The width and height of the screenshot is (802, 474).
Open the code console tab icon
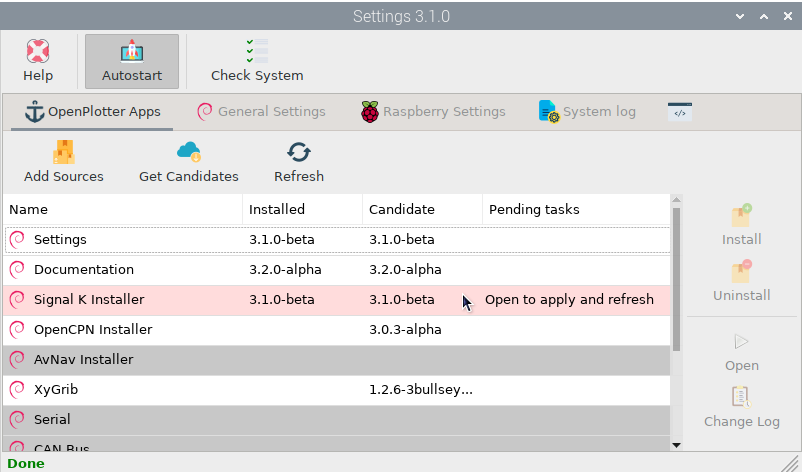(x=680, y=112)
